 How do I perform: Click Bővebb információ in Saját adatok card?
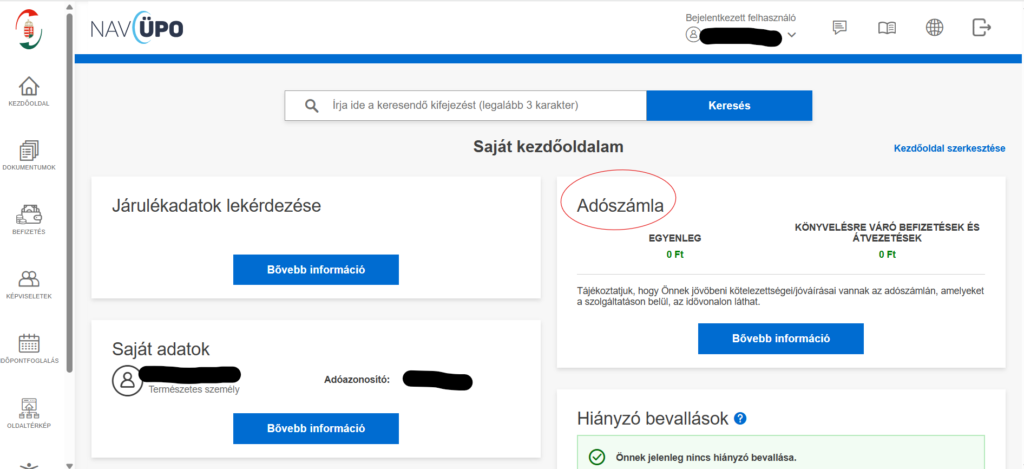315,429
